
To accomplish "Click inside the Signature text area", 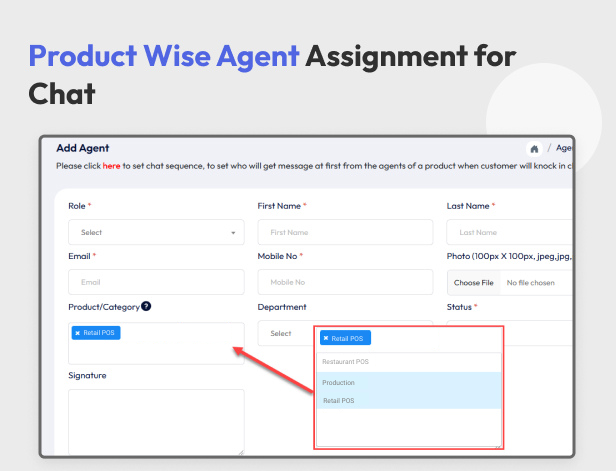I will click(155, 420).
